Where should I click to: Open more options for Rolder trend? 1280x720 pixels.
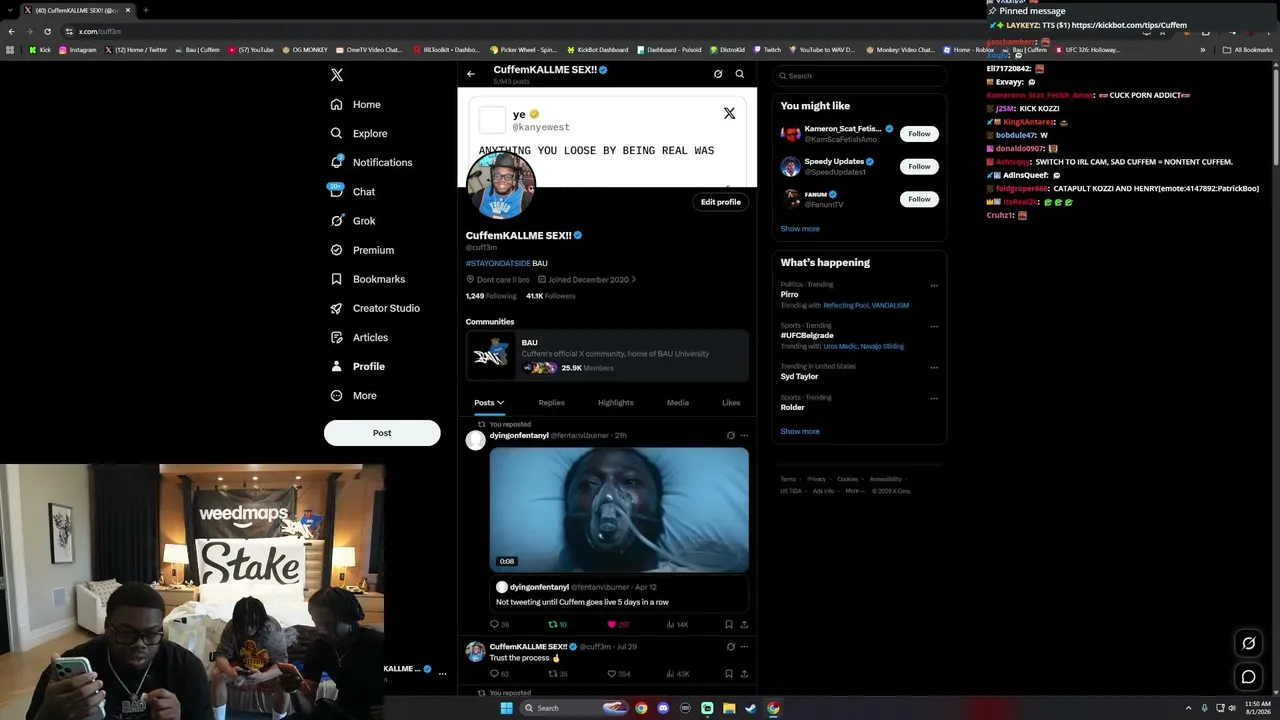(x=934, y=399)
